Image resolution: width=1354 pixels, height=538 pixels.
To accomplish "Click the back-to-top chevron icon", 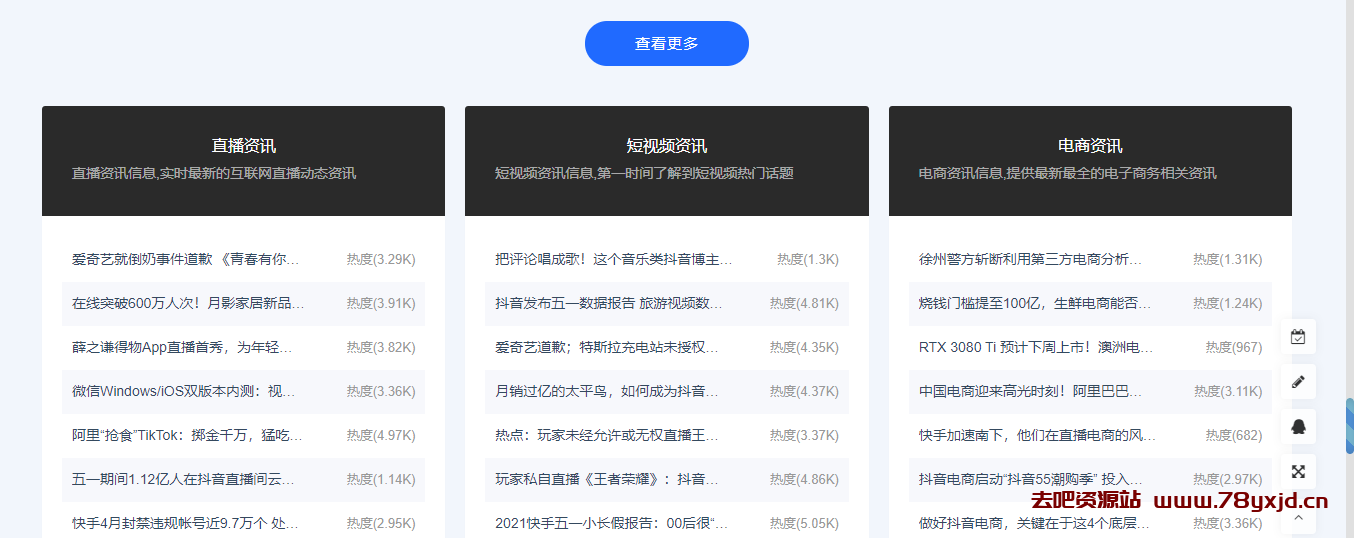I will click(x=1298, y=518).
